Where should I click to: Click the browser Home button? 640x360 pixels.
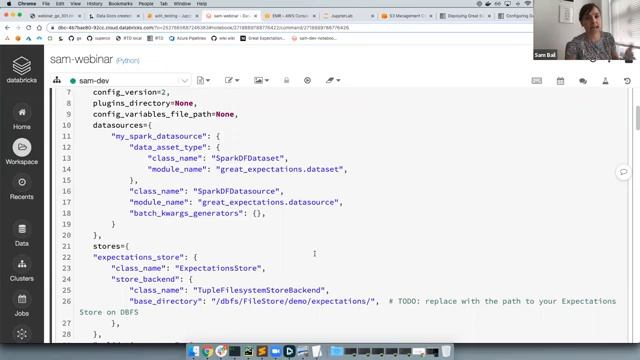39,28
